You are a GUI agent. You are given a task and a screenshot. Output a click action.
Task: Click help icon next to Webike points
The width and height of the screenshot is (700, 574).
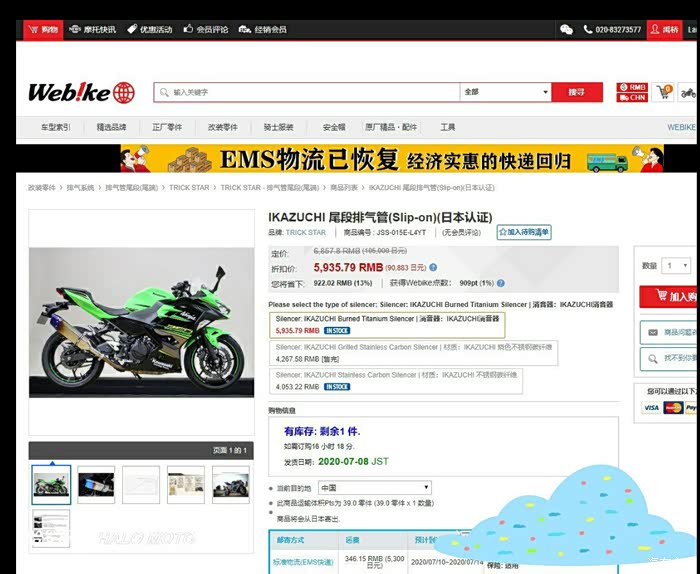coord(501,283)
